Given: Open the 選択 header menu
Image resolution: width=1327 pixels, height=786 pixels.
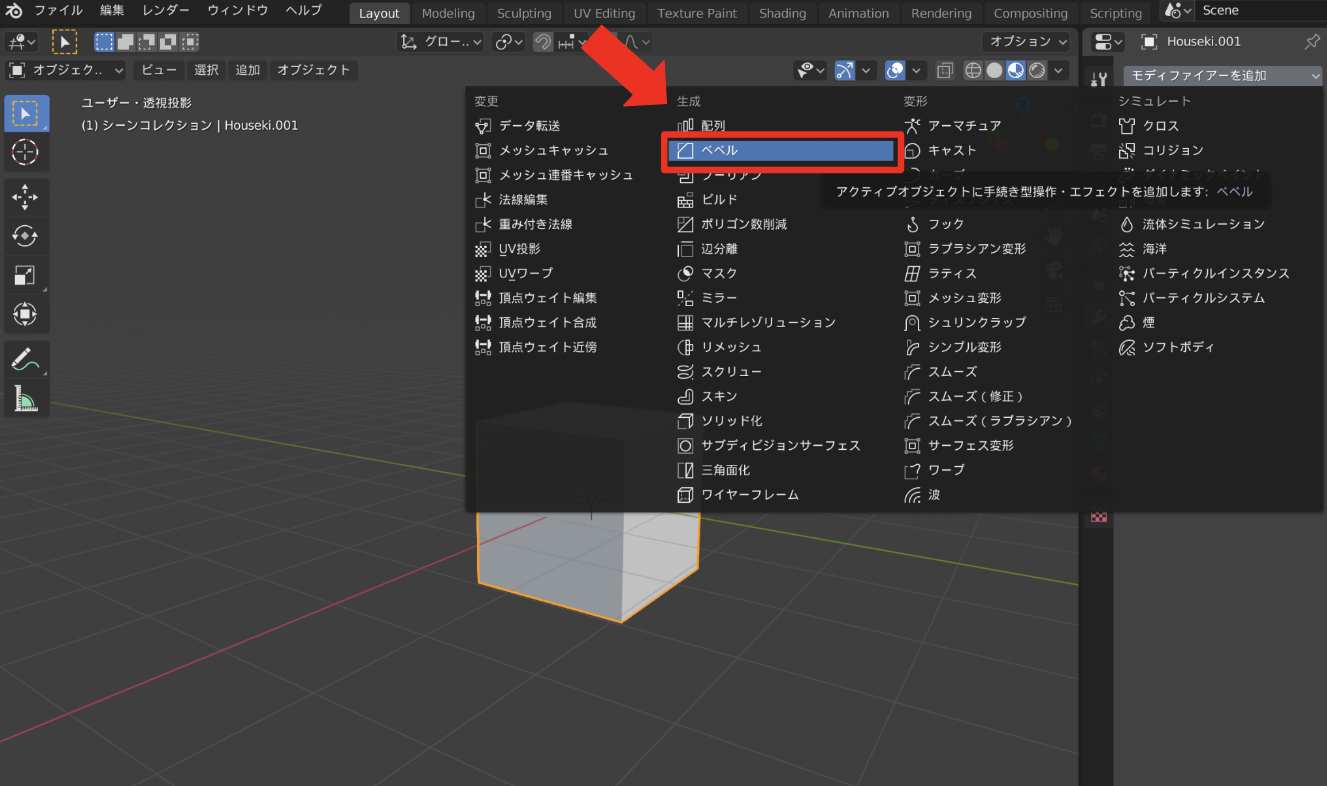Looking at the screenshot, I should coord(207,70).
